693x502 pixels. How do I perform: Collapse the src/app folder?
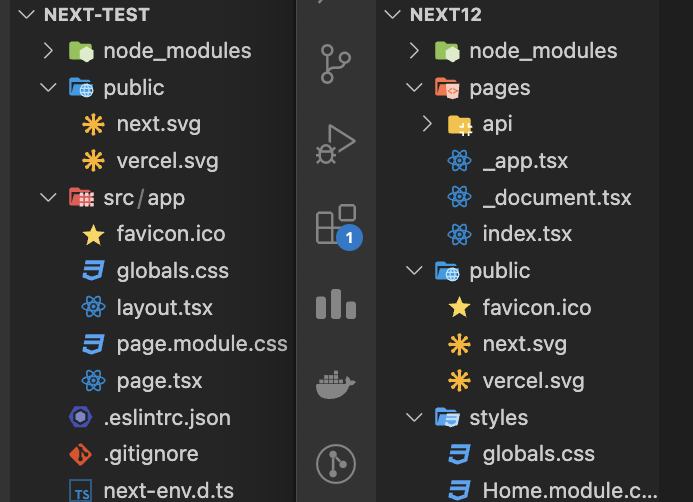coord(48,198)
